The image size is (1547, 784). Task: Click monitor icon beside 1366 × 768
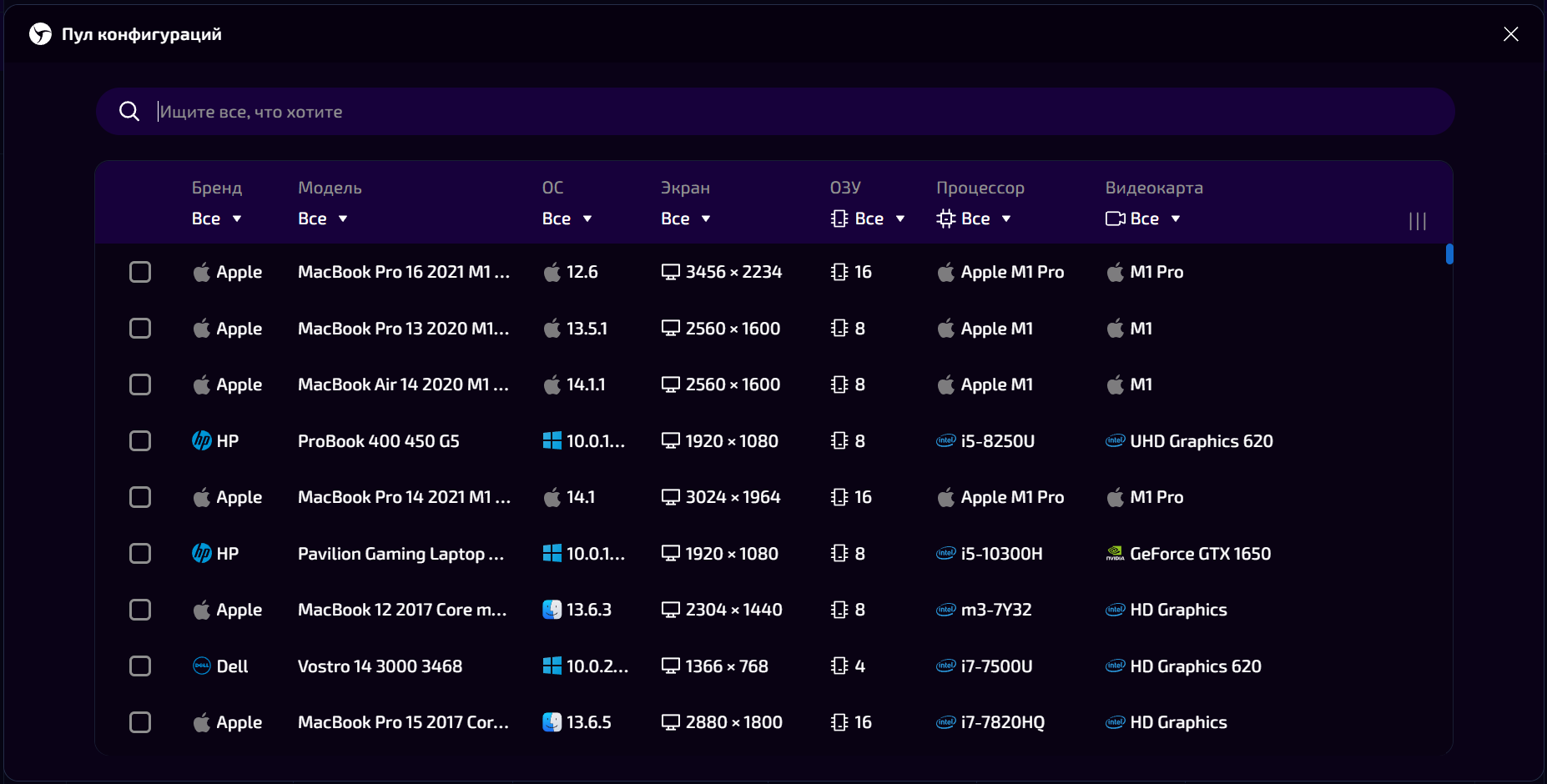point(671,666)
